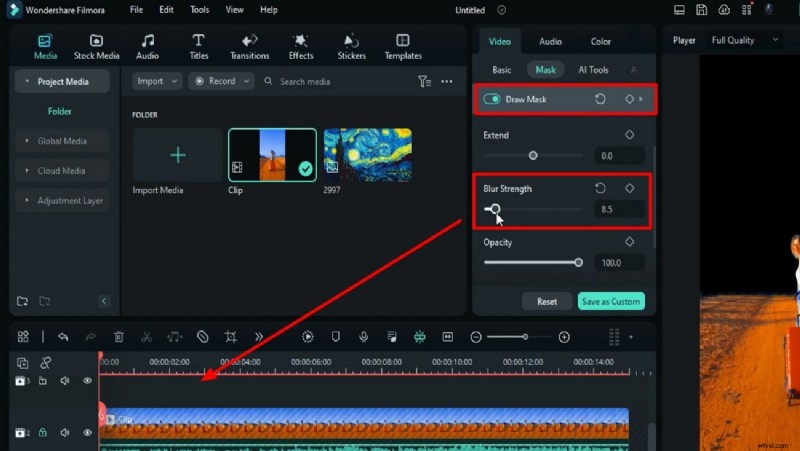The height and width of the screenshot is (451, 800).
Task: Switch to the Color tab
Action: pos(600,42)
